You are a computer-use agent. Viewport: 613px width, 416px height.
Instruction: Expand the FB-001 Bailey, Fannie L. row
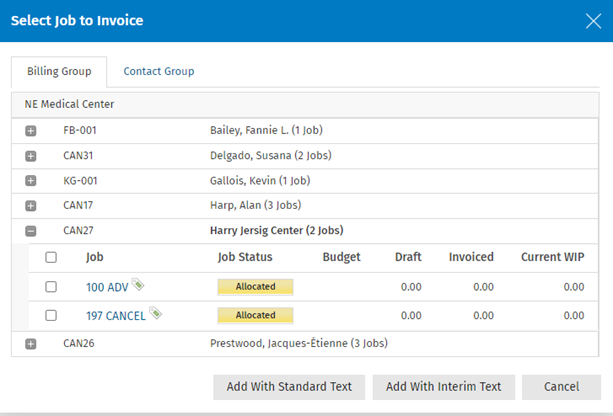pos(30,131)
